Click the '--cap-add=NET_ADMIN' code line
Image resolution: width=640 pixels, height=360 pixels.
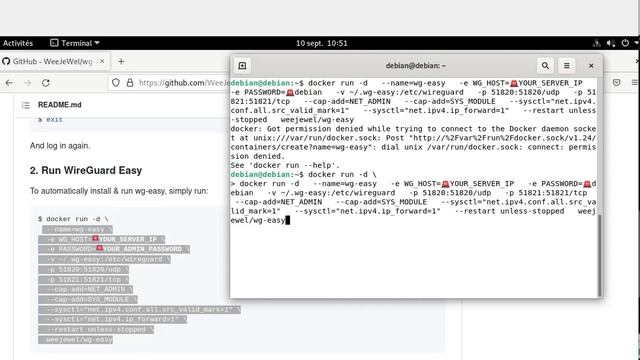pyautogui.click(x=86, y=289)
